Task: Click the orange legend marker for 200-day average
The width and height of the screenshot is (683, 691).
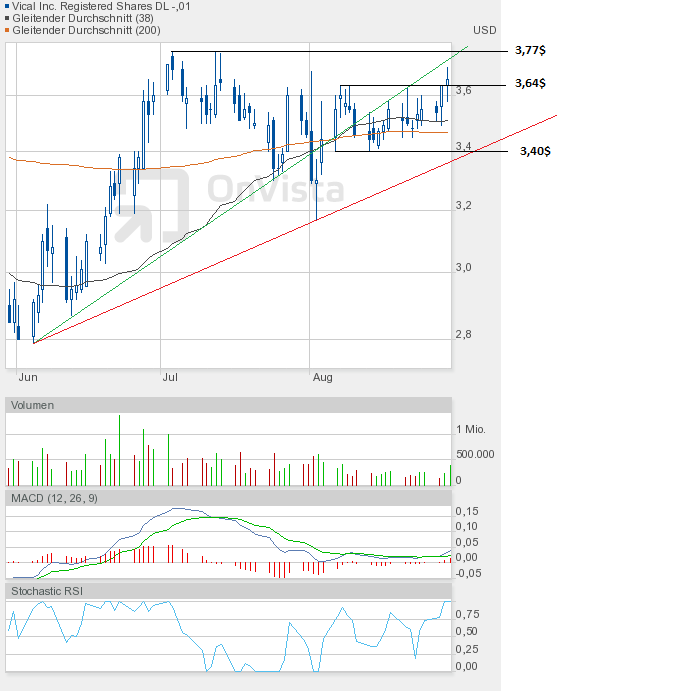Action: point(7,30)
